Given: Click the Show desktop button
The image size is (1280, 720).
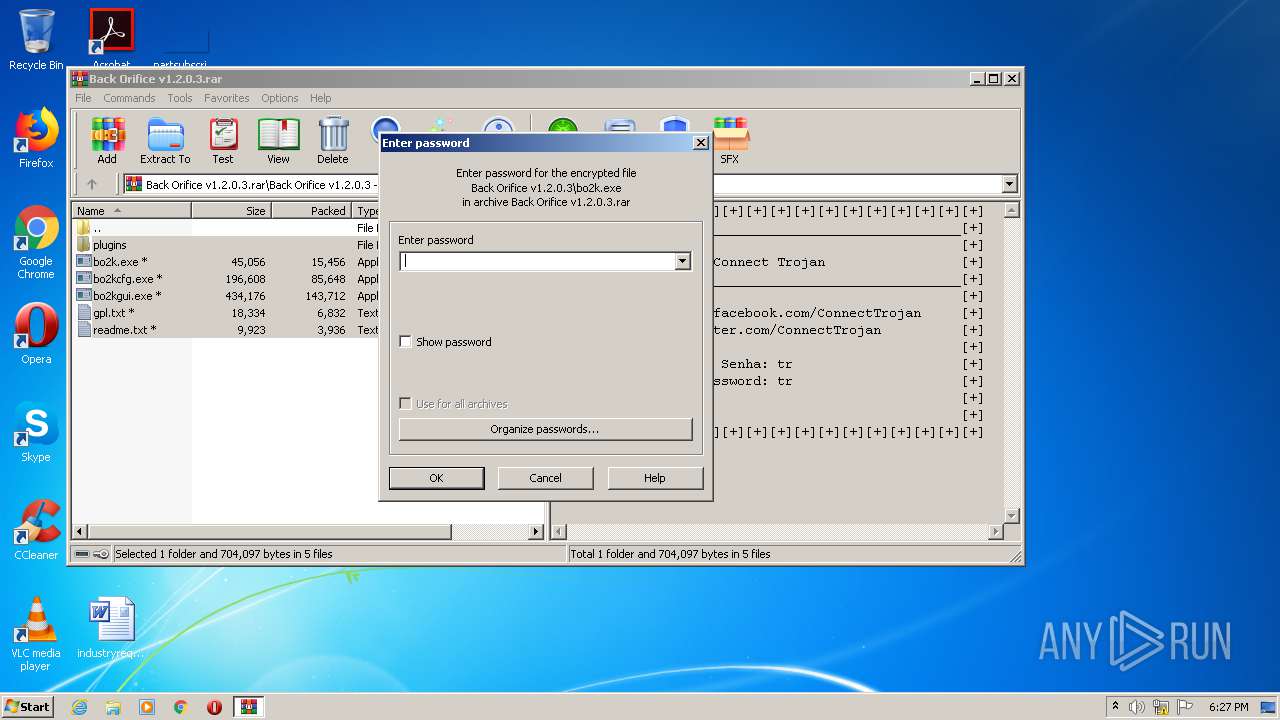Looking at the screenshot, I should tap(1269, 707).
